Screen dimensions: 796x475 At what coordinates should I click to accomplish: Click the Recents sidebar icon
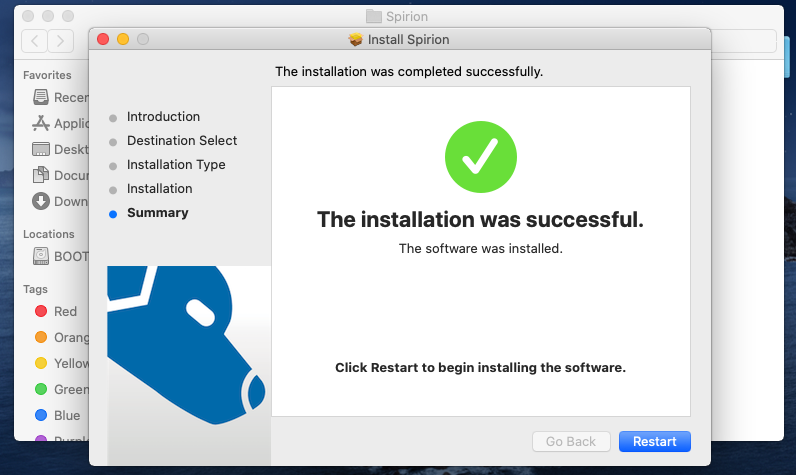(41, 97)
